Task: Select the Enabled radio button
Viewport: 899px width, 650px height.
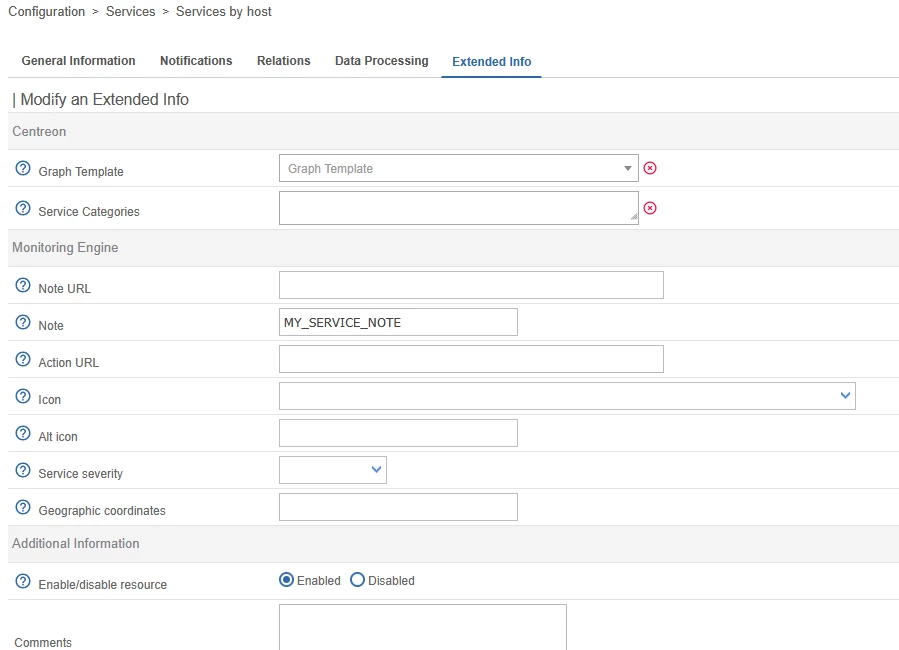Action: [x=286, y=580]
